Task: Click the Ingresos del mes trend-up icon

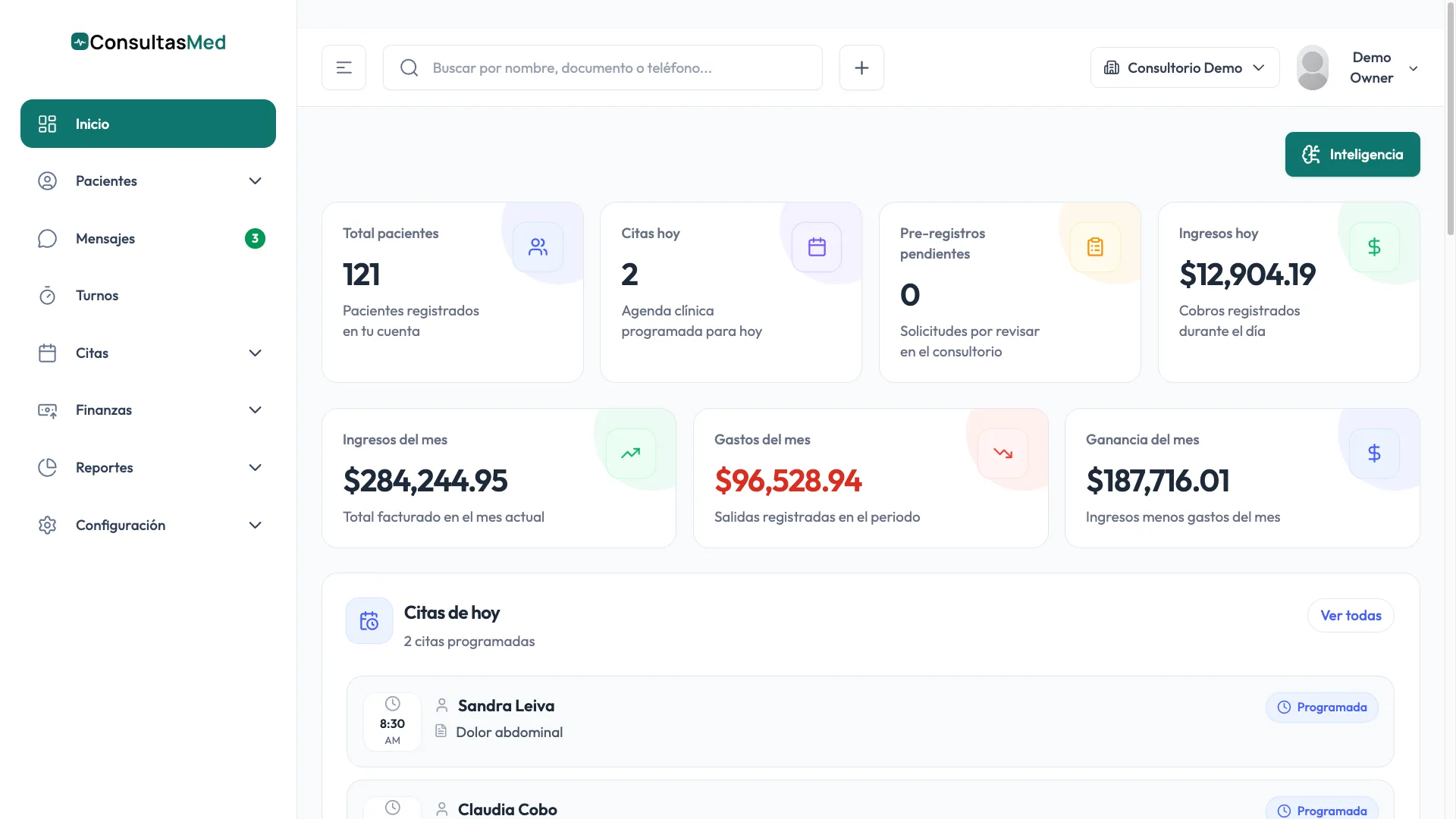Action: [631, 453]
